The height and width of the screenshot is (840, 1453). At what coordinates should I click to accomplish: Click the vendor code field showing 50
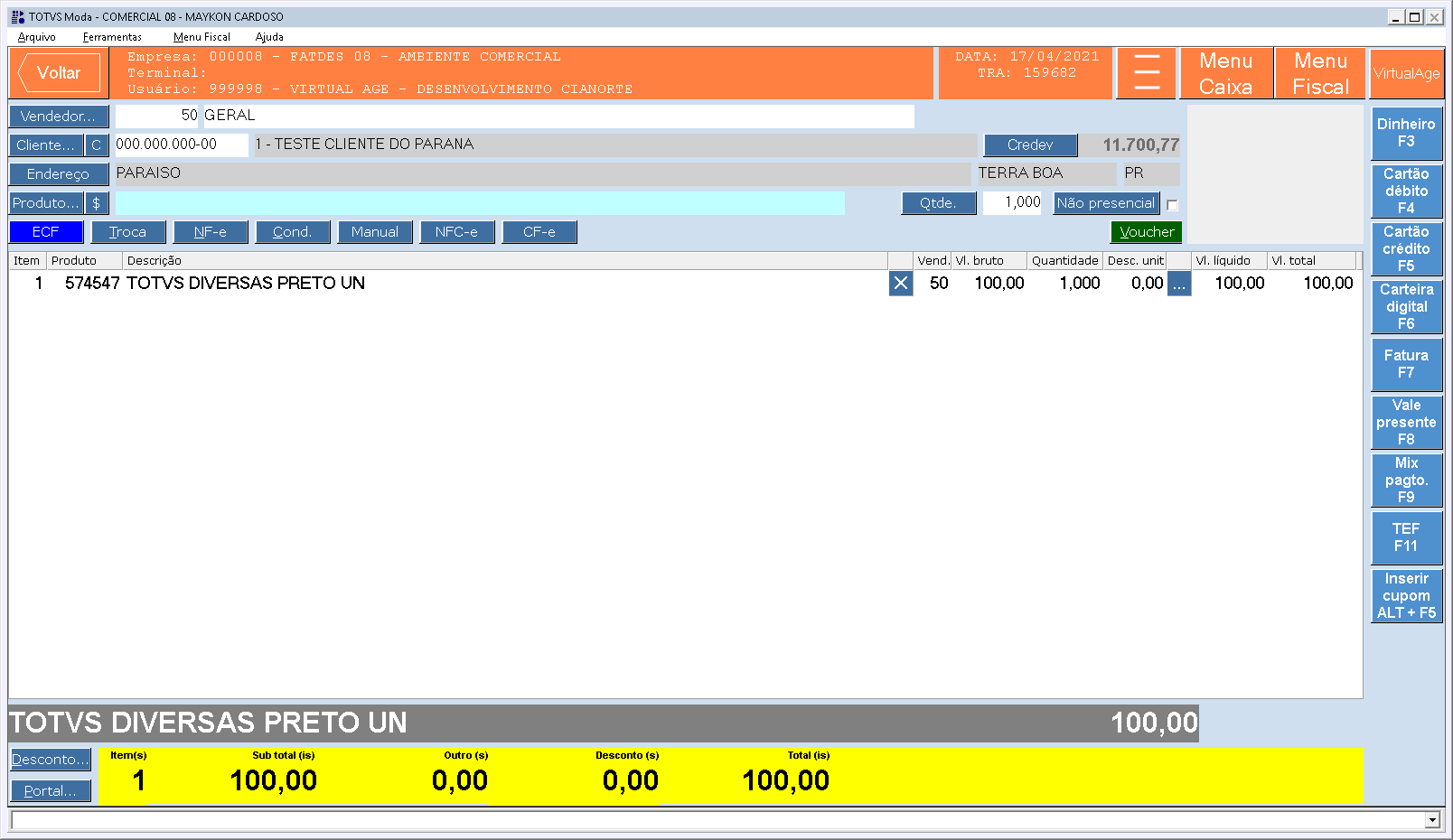point(157,116)
